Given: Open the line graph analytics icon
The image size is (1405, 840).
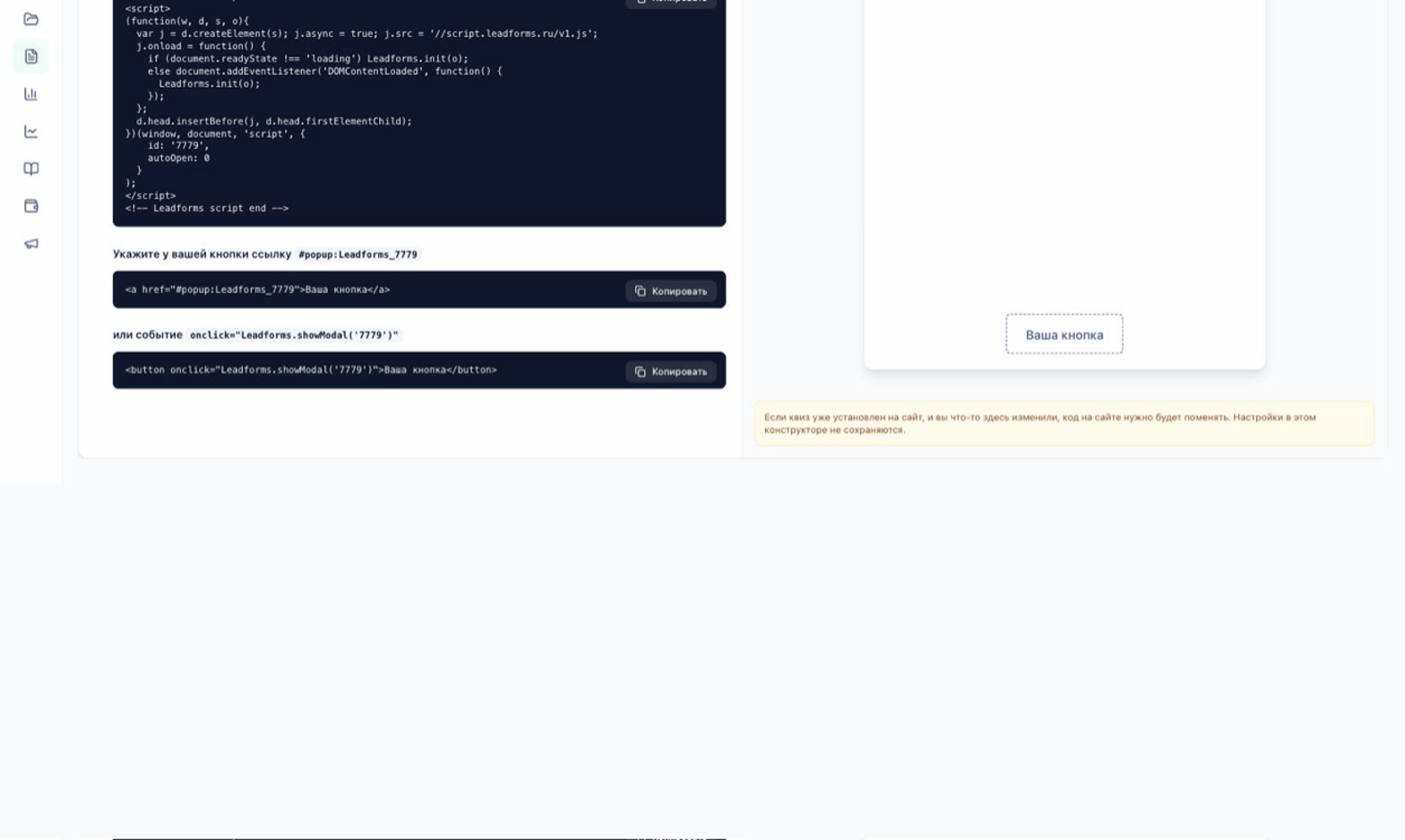Looking at the screenshot, I should [31, 132].
